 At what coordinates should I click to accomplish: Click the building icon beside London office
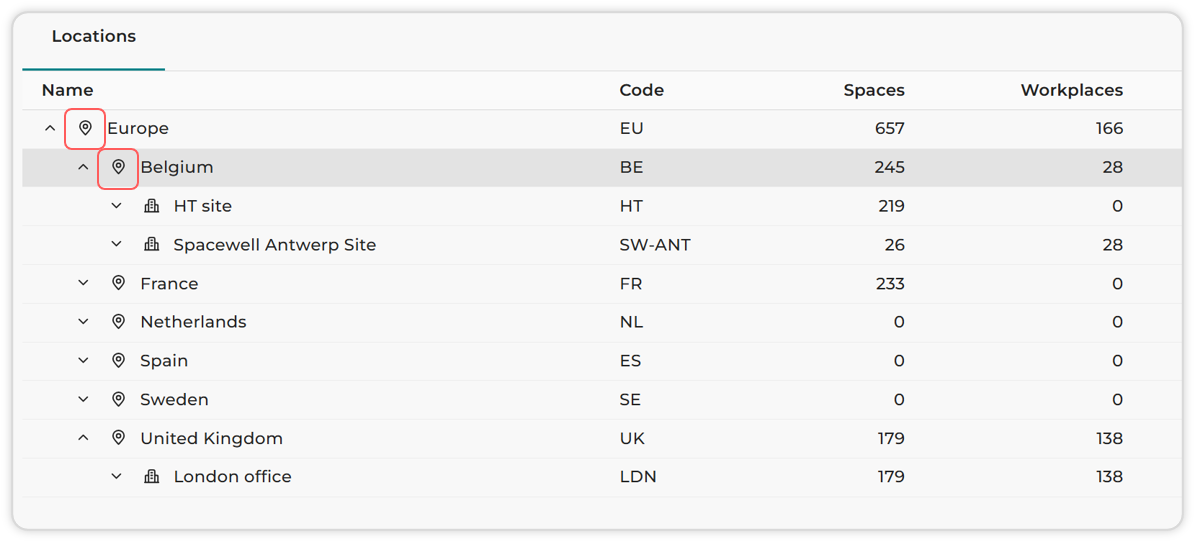click(152, 476)
